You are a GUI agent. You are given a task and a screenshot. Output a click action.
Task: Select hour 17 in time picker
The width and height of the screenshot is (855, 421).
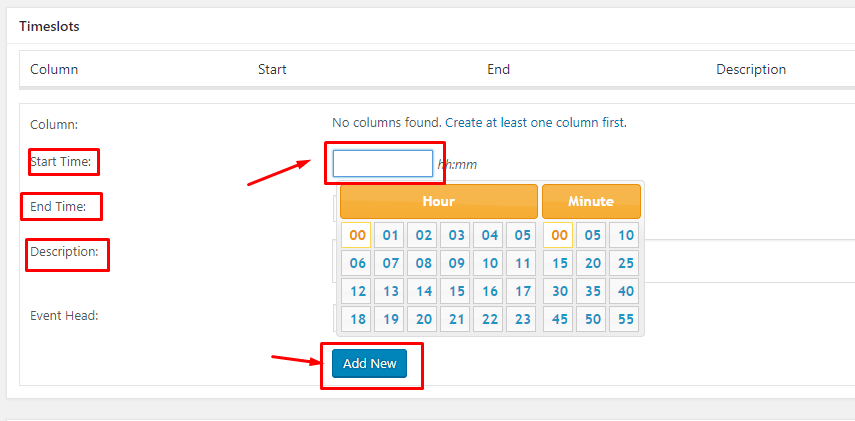coord(521,292)
